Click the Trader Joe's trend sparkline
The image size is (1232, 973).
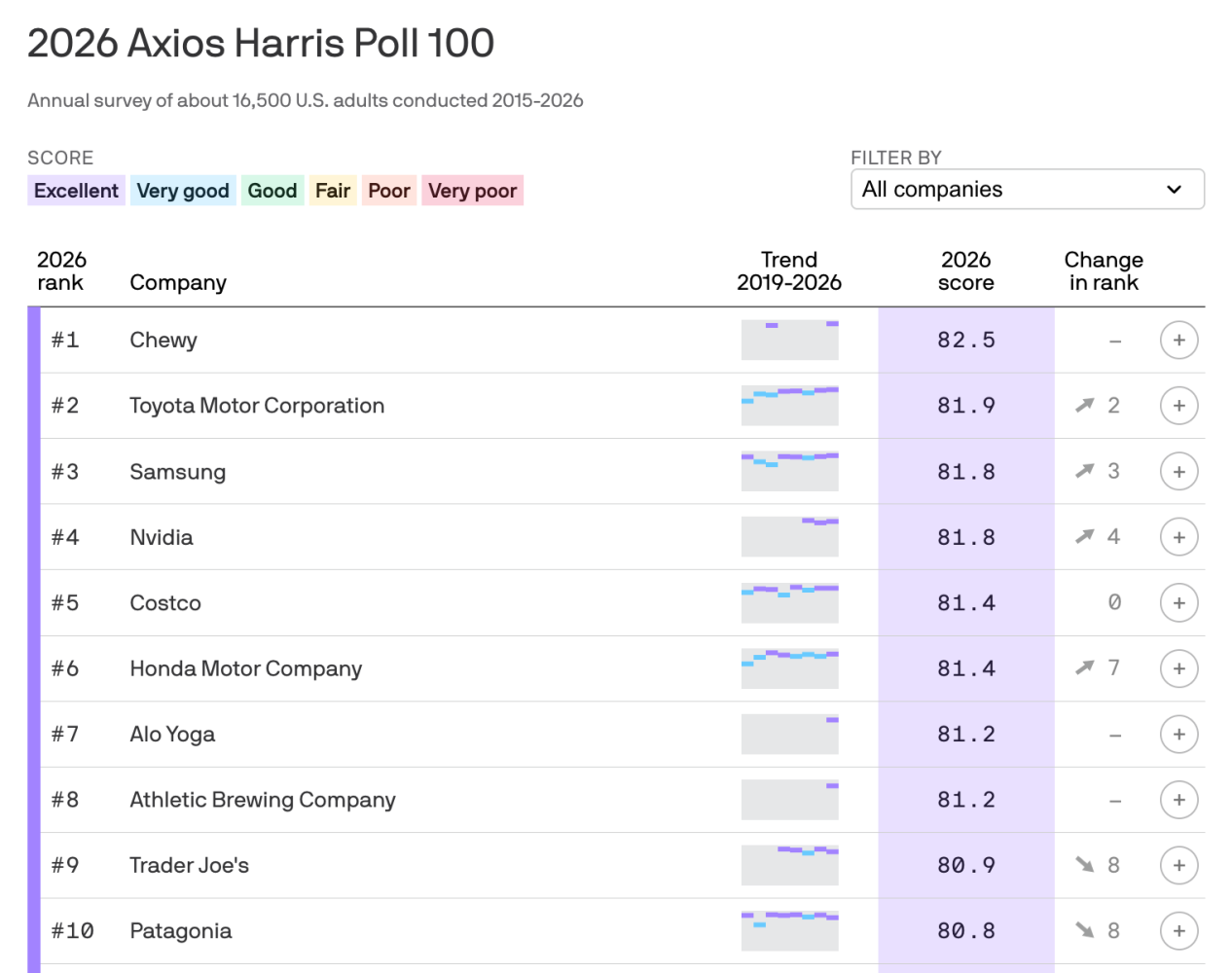click(x=789, y=866)
